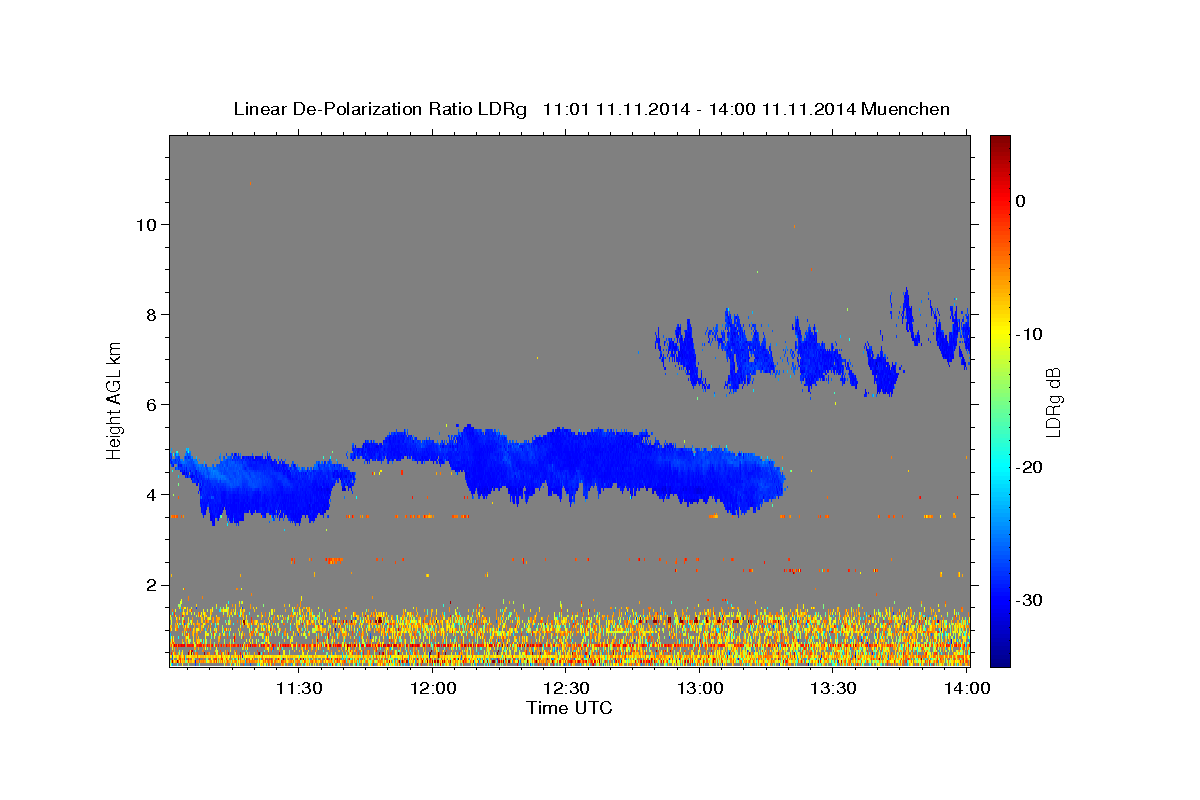Click the height tick label 4
The image size is (1200, 800).
149,494
